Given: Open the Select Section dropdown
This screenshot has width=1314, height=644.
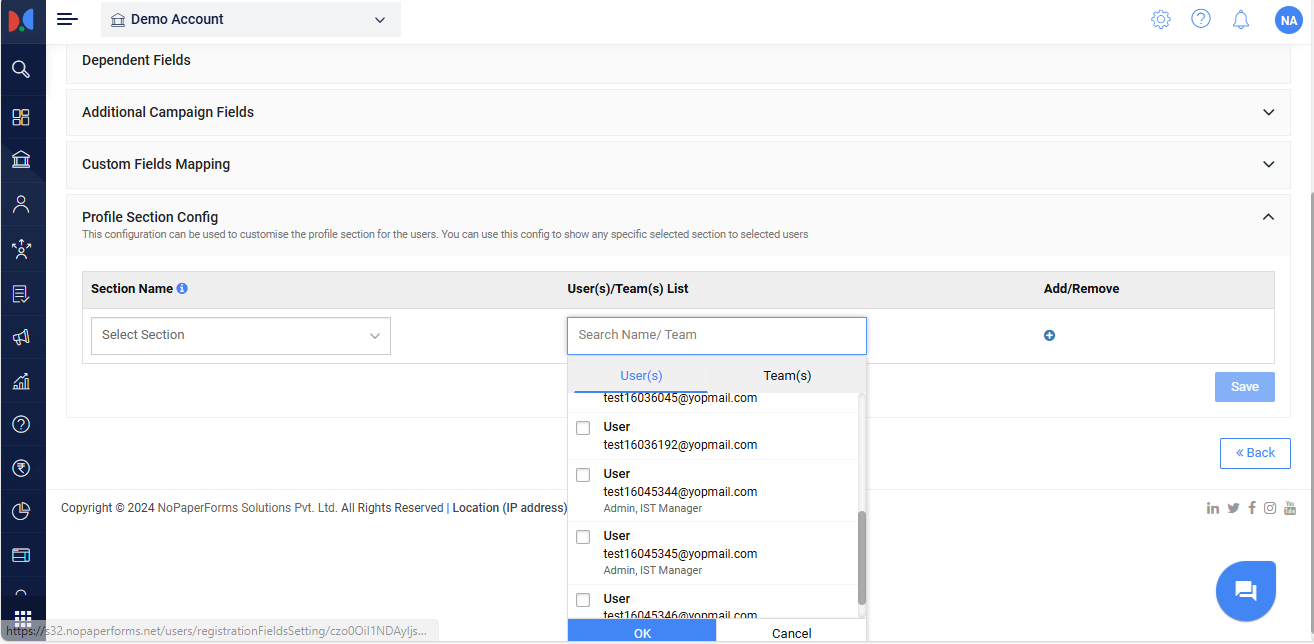Looking at the screenshot, I should tap(240, 336).
